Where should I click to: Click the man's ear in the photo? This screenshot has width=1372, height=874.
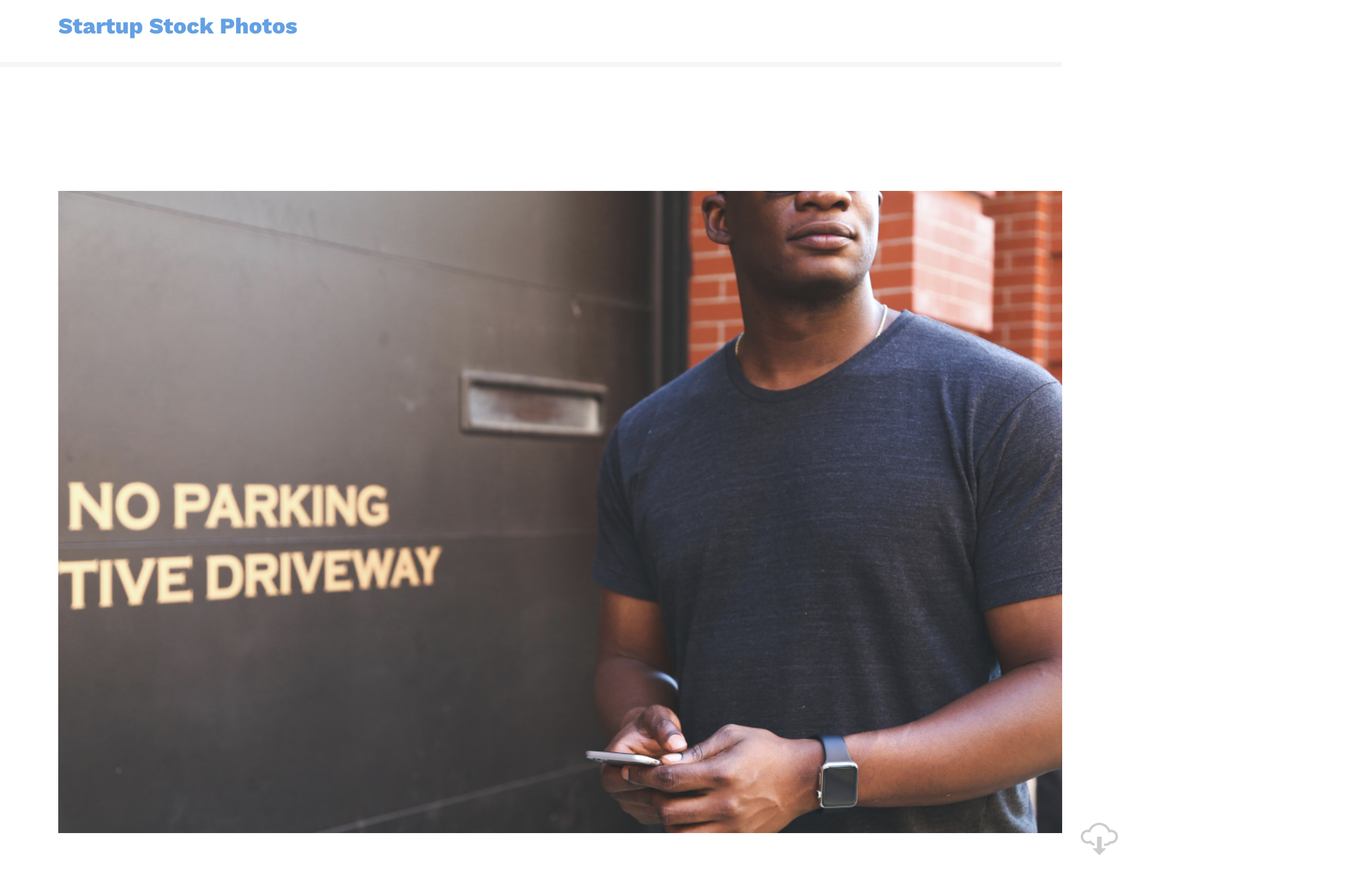(717, 218)
